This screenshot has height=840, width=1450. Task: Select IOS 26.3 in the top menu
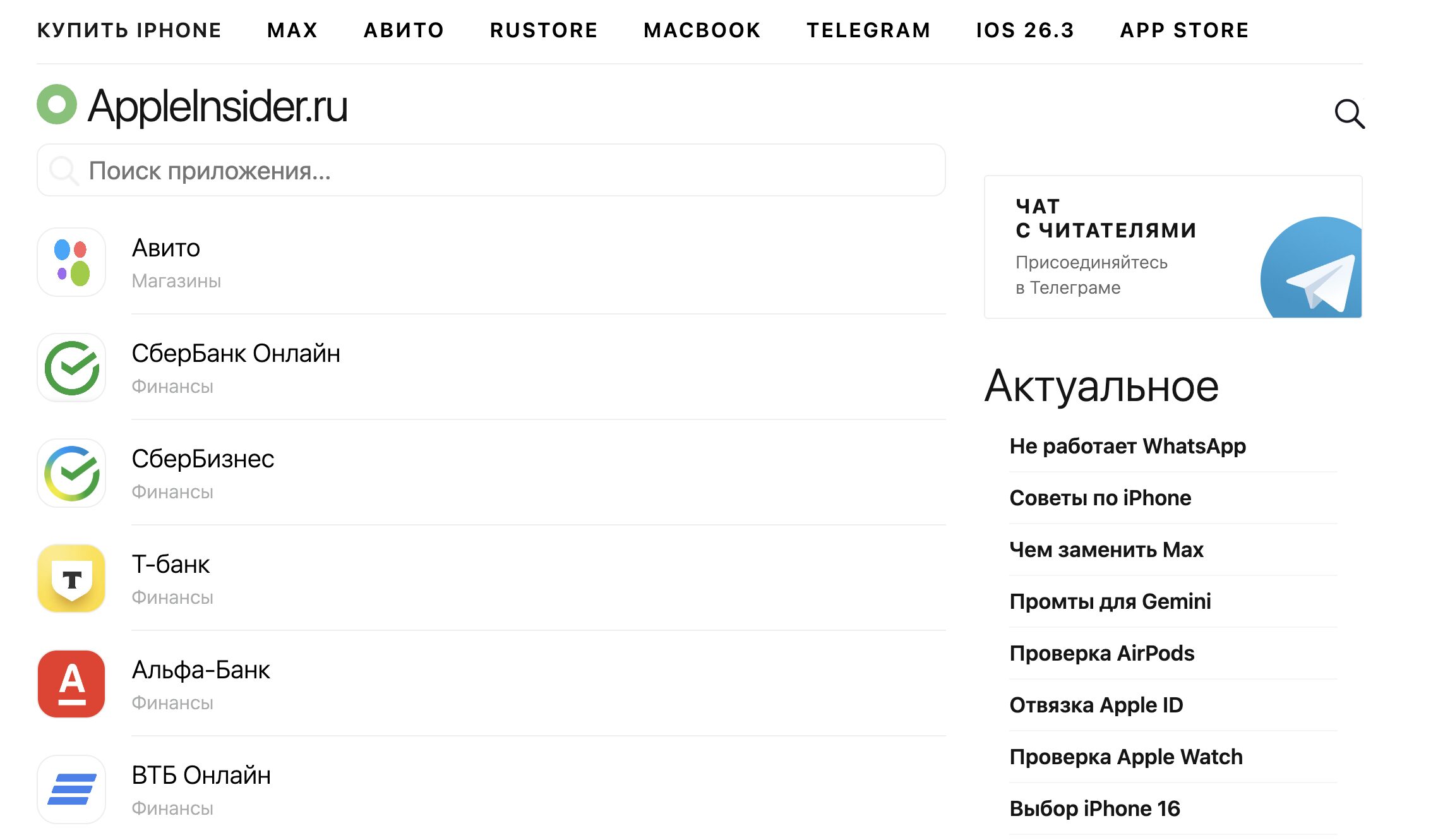click(1024, 30)
